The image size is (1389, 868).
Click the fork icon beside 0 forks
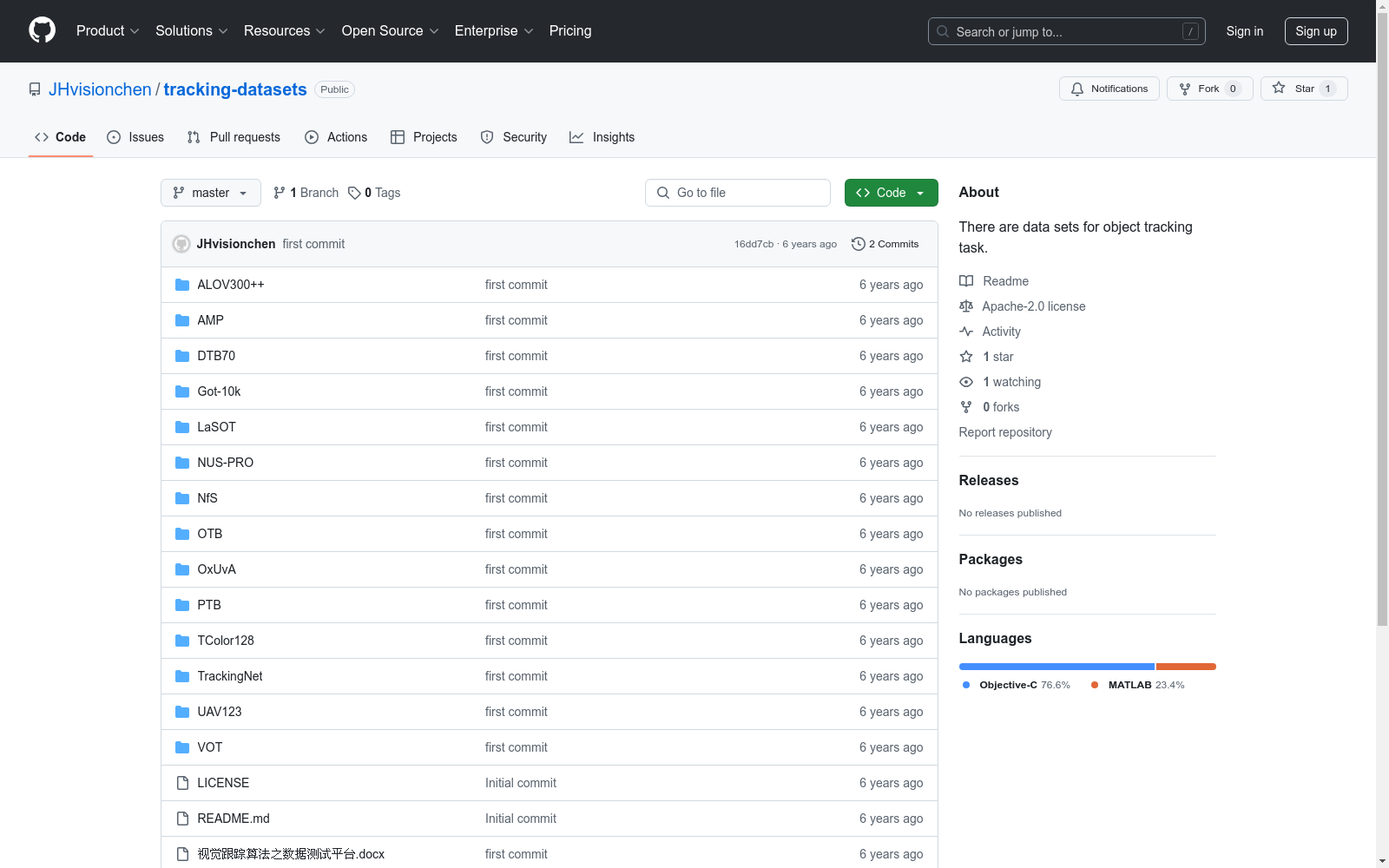point(966,407)
